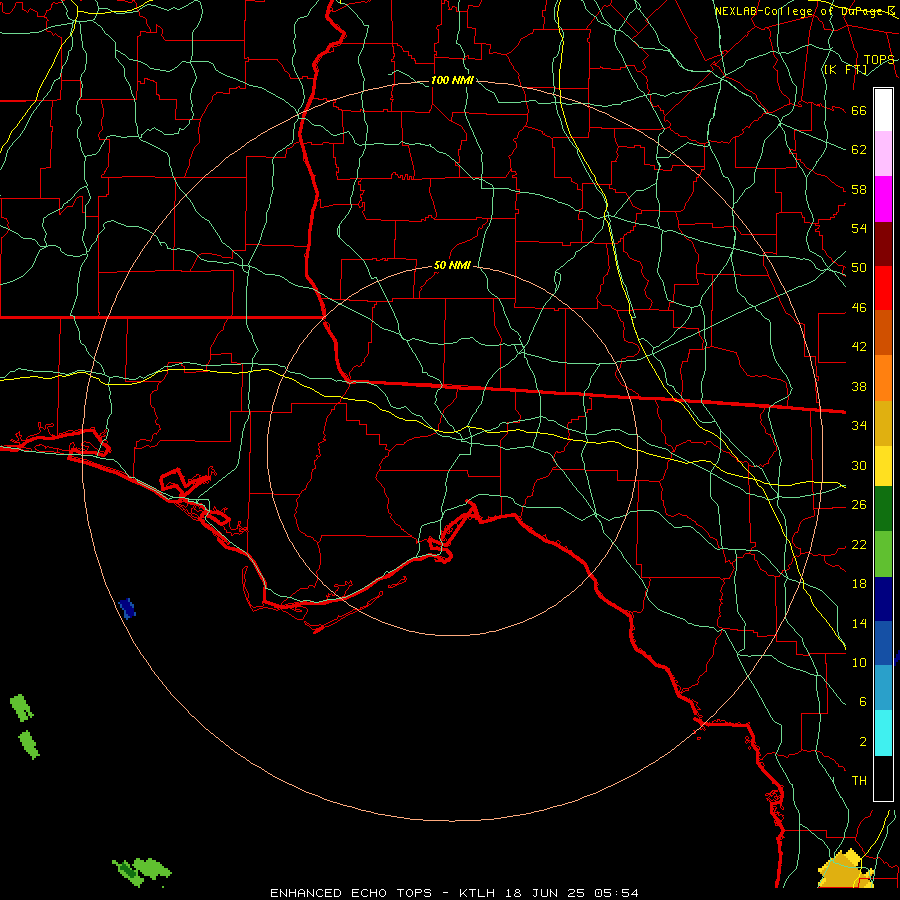This screenshot has width=900, height=900.
Task: Pick the medium blue legend swatch
Action: click(x=883, y=643)
